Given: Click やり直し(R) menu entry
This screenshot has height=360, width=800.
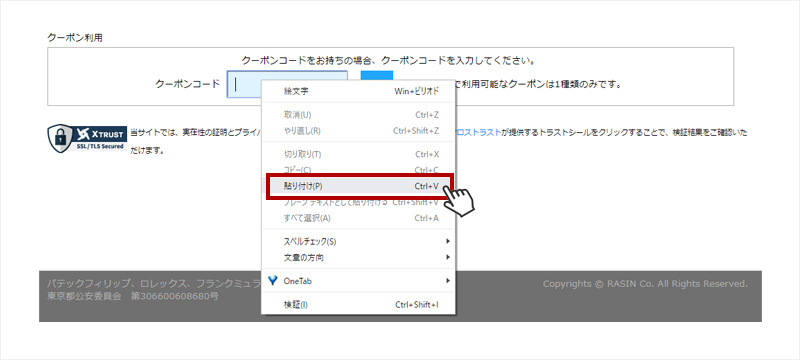Looking at the screenshot, I should (358, 131).
